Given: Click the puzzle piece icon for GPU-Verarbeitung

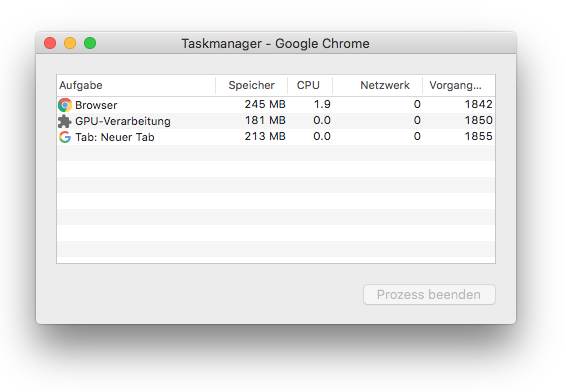Looking at the screenshot, I should (65, 121).
